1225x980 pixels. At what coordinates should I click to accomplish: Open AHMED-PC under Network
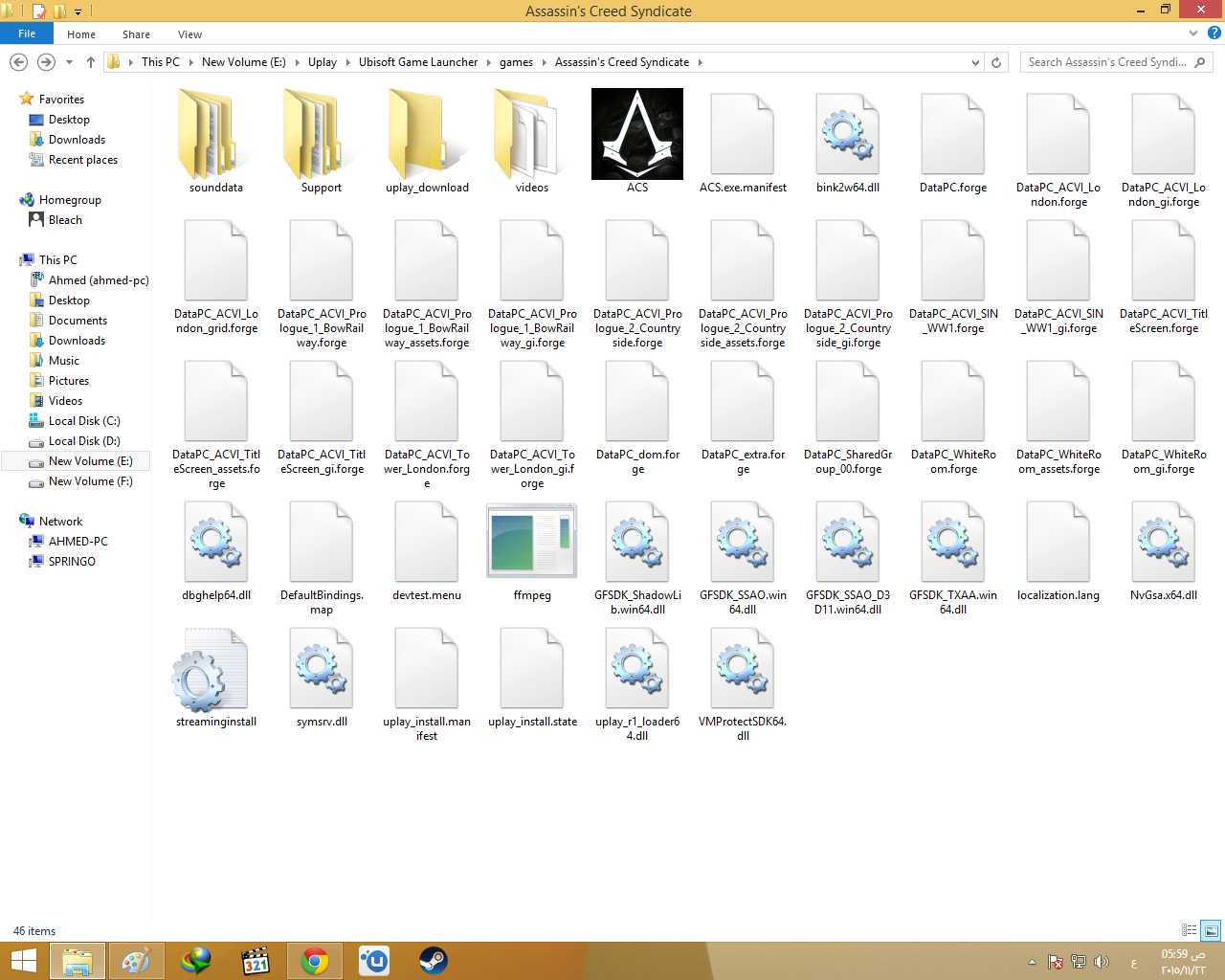tap(78, 542)
